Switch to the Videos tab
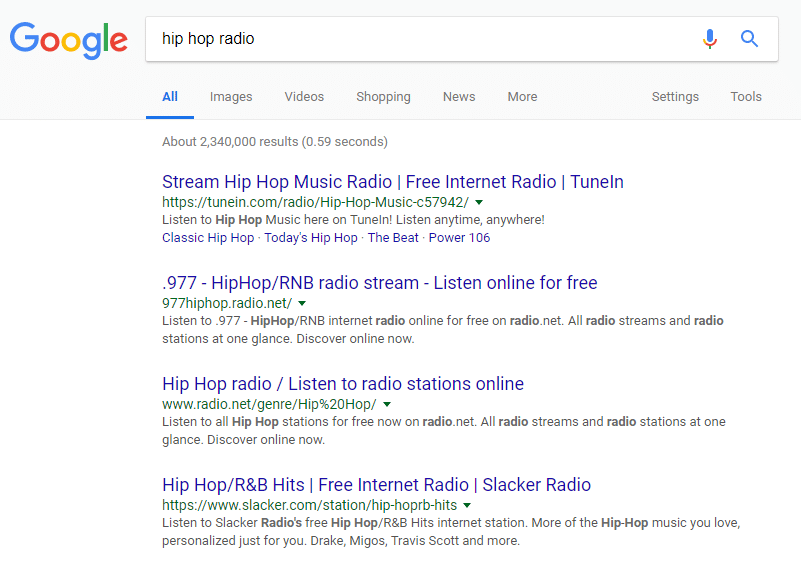 pos(304,97)
